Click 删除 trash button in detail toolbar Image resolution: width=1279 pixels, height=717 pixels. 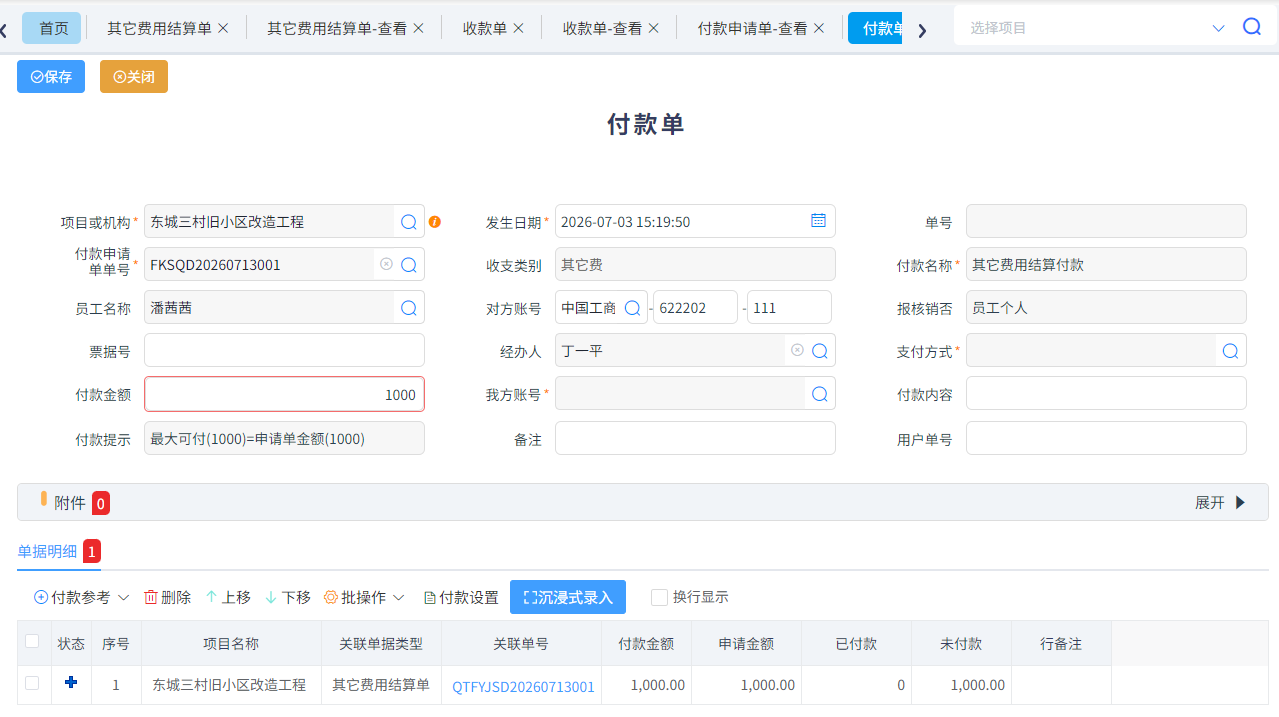(x=167, y=597)
